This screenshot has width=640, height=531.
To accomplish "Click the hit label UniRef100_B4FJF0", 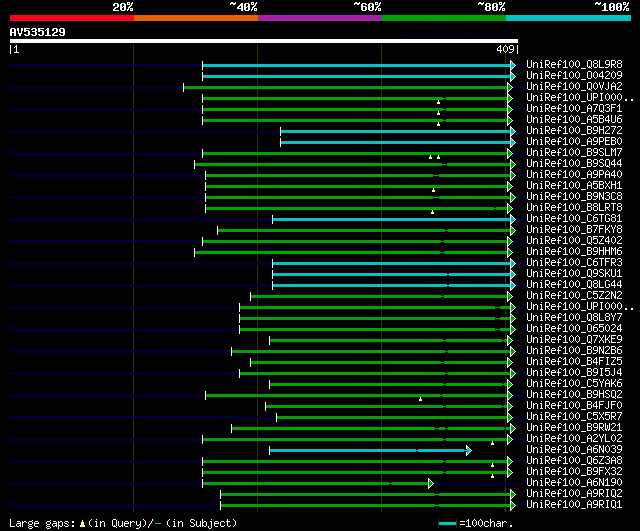I will [574, 406].
